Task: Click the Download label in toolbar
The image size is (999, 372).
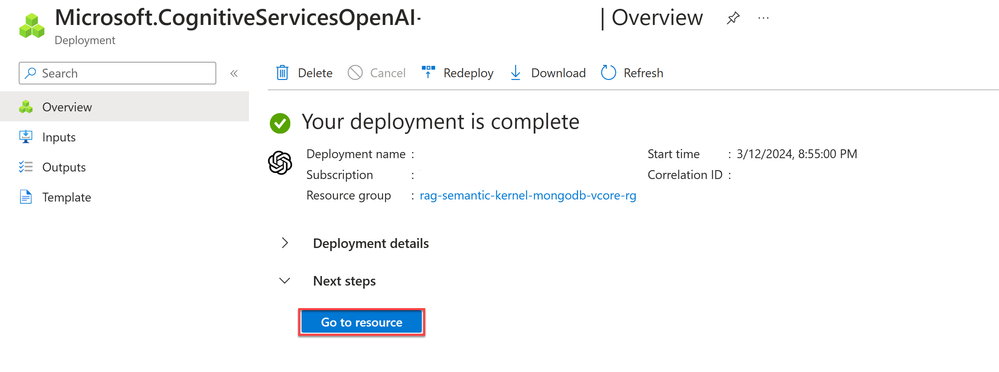Action: (x=558, y=73)
